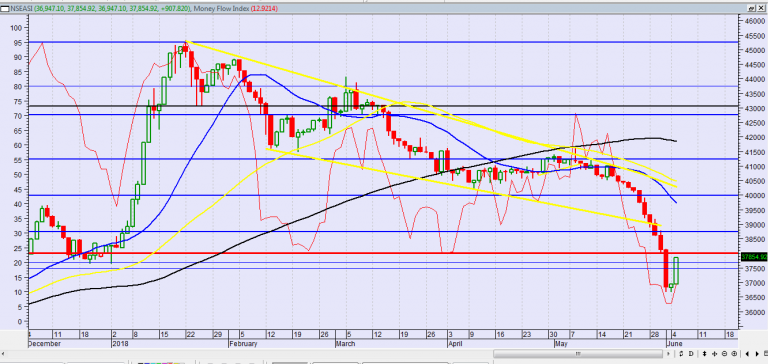
Task: Click the horizontal time scrollbar thumb
Action: click(x=578, y=354)
